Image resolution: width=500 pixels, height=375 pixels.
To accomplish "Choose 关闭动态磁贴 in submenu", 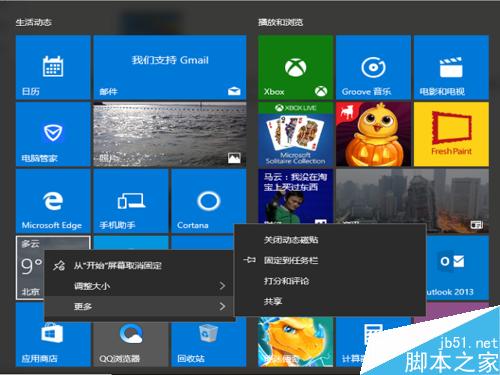I will 330,240.
